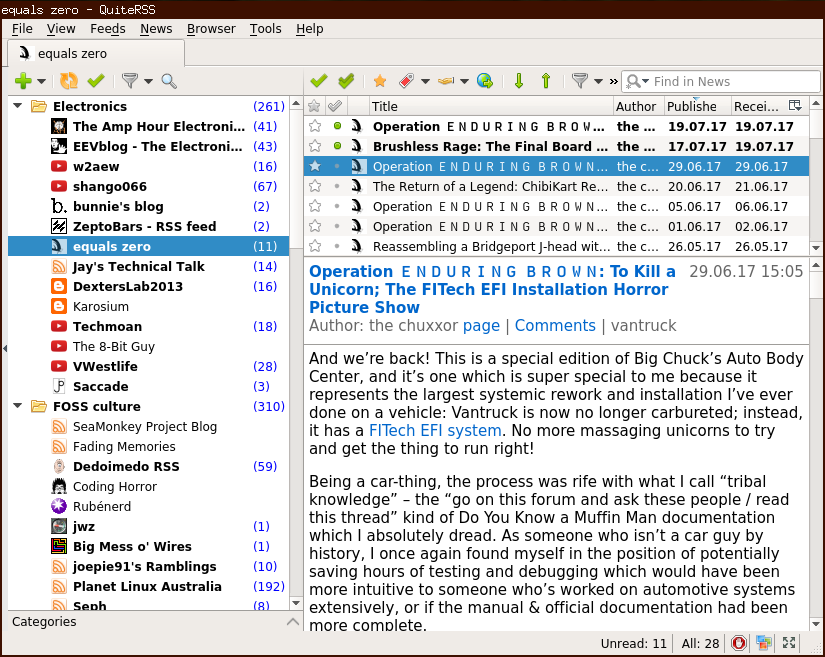Follow the FITech EFI system link
Viewport: 825px width, 657px height.
tap(435, 430)
